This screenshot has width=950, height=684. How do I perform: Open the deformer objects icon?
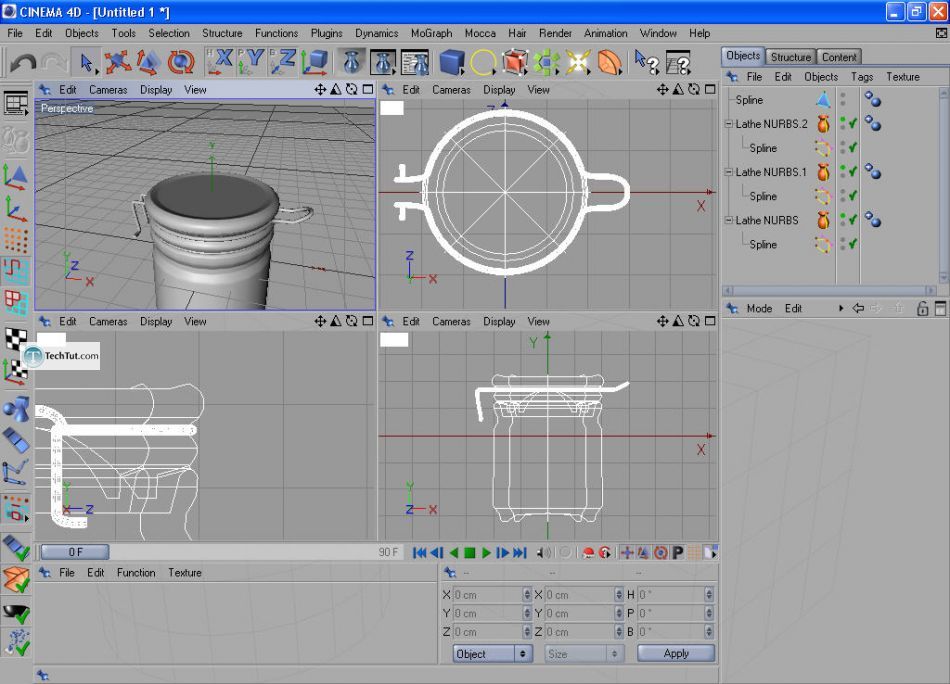tap(610, 62)
